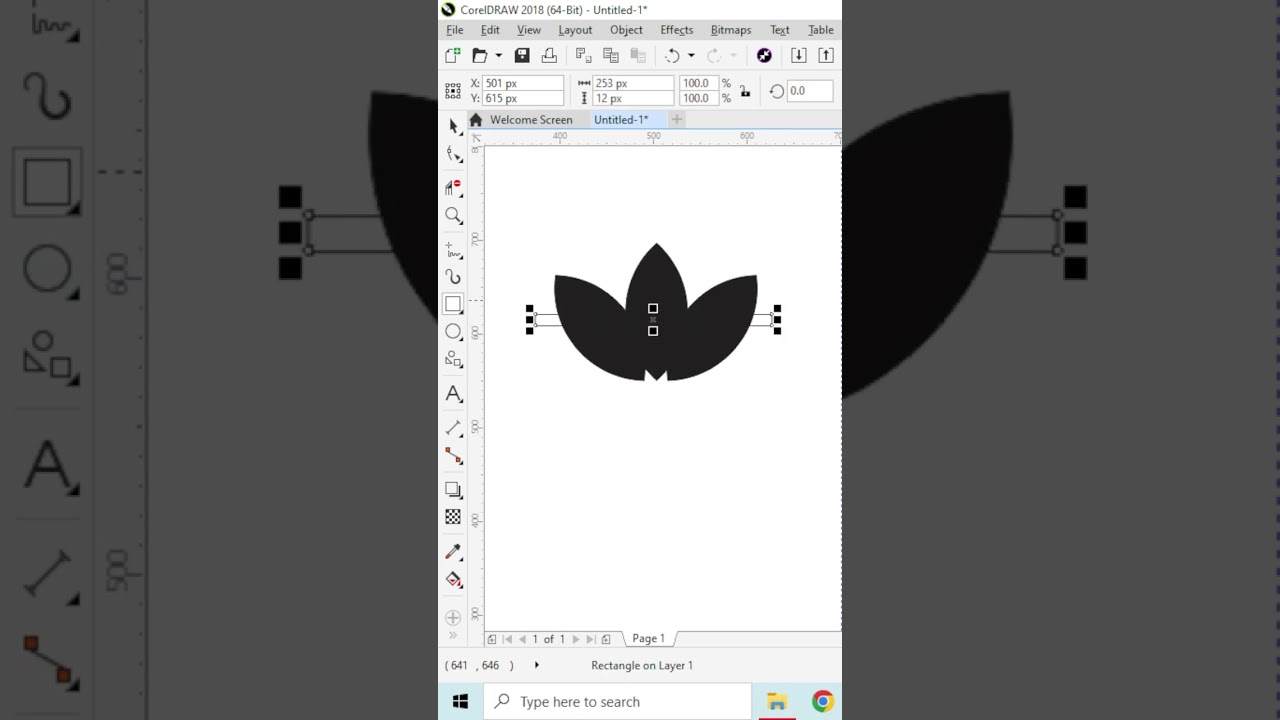Viewport: 1280px width, 720px height.
Task: Undo the last action
Action: 672,55
